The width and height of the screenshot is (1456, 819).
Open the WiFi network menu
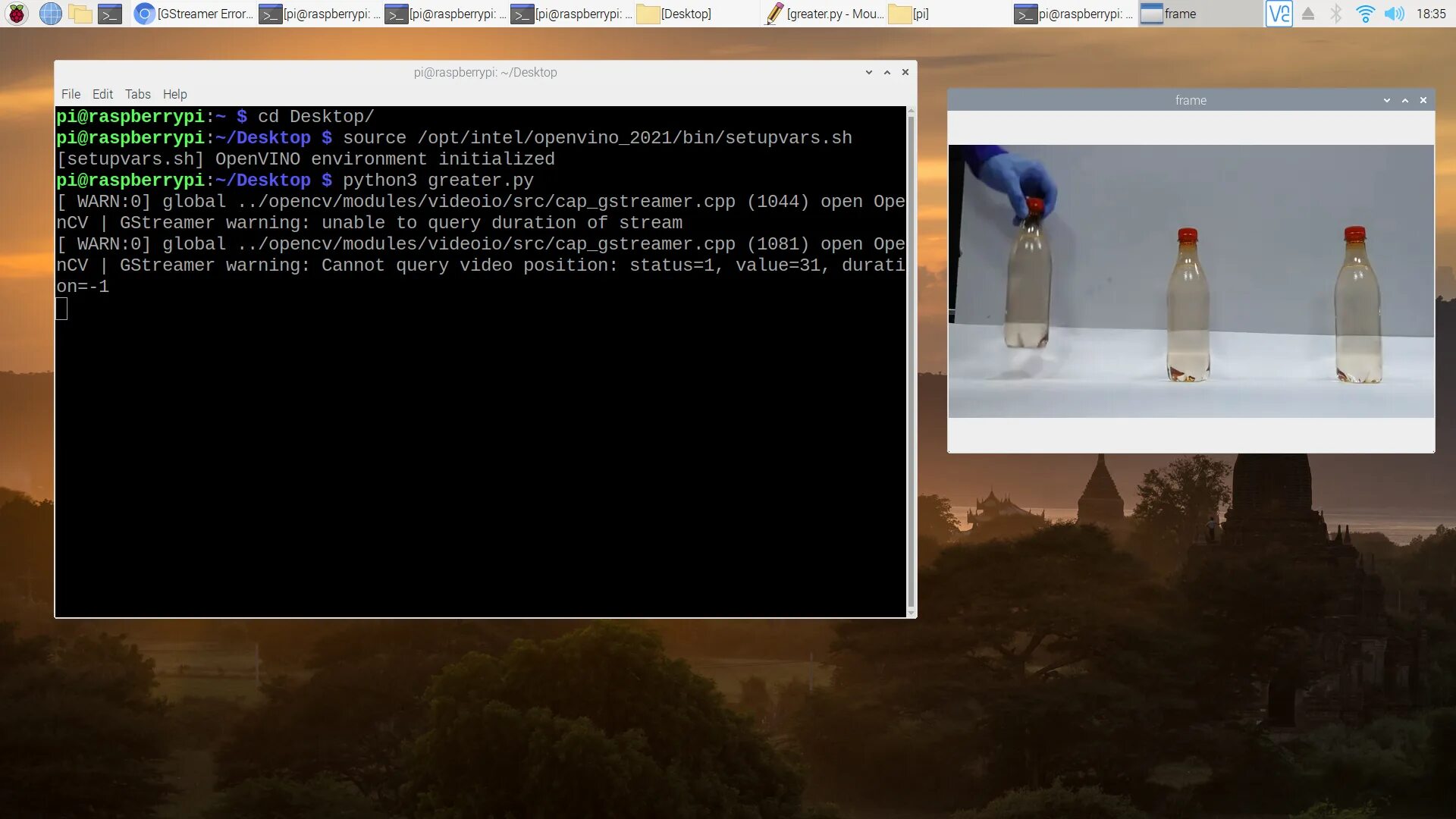(1365, 14)
